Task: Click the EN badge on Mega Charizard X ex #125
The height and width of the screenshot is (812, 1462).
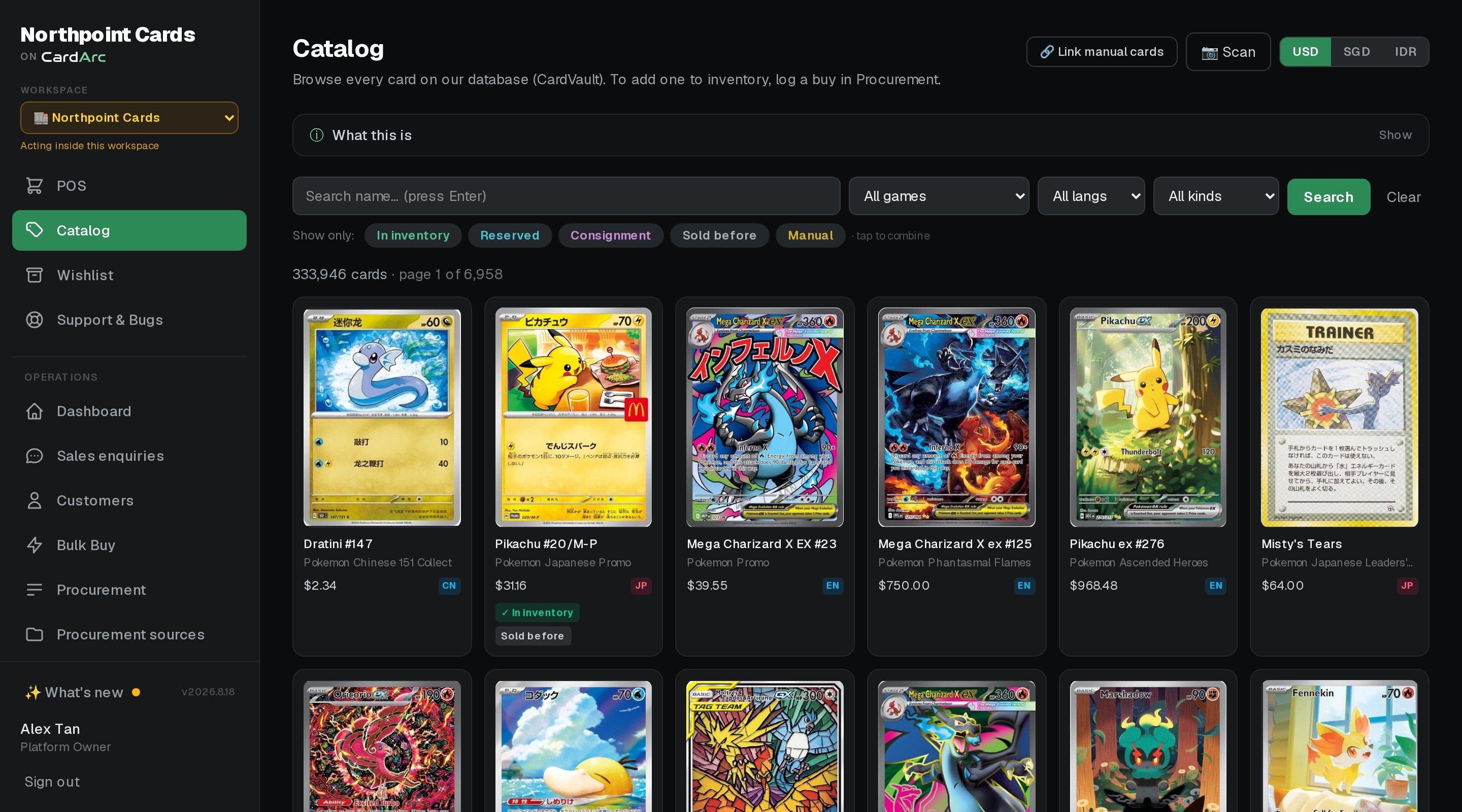Action: click(1024, 586)
